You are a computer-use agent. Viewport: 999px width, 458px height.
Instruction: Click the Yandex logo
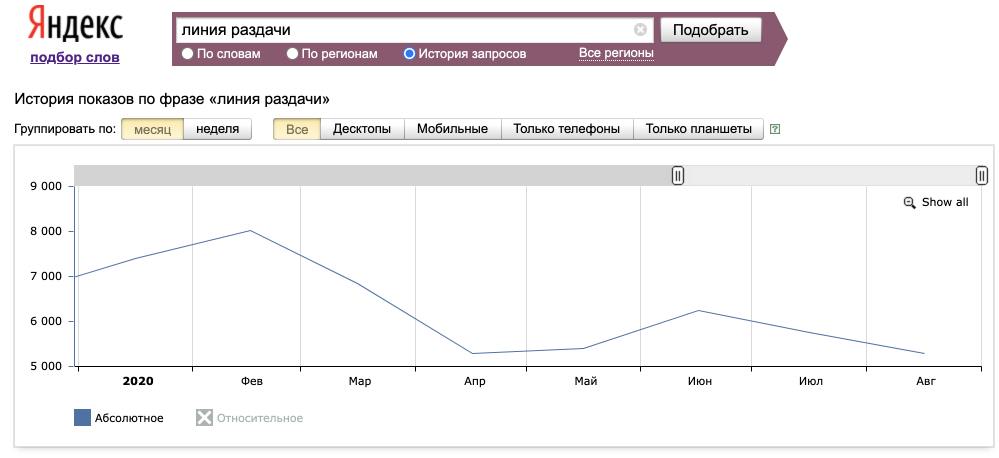pos(75,25)
